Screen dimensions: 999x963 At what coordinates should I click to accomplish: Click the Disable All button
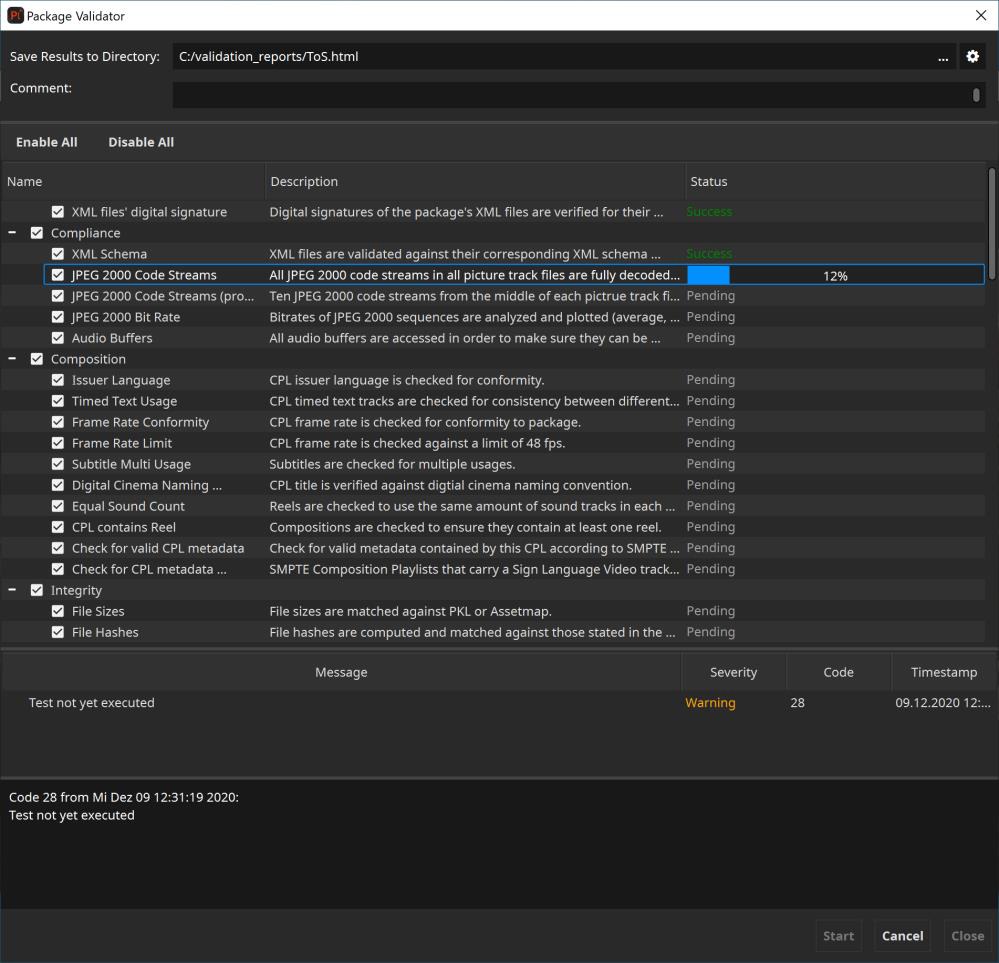141,142
